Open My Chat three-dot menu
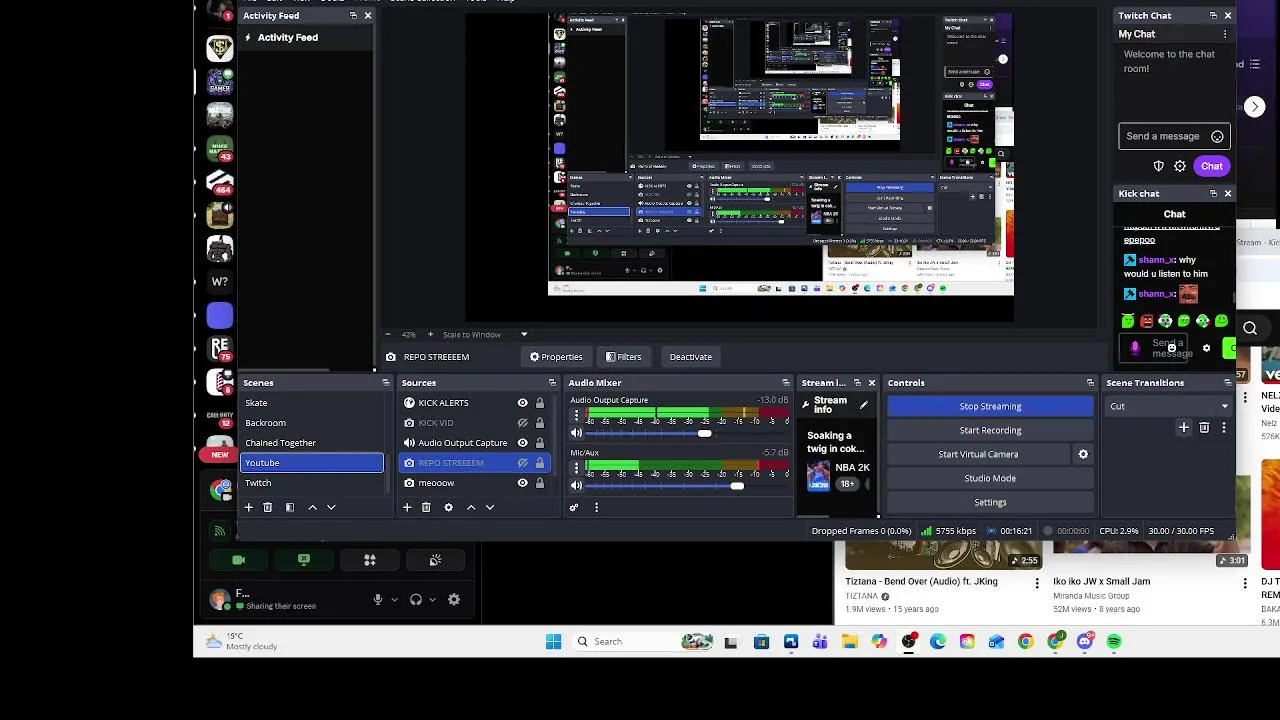Image resolution: width=1280 pixels, height=720 pixels. pyautogui.click(x=1225, y=34)
